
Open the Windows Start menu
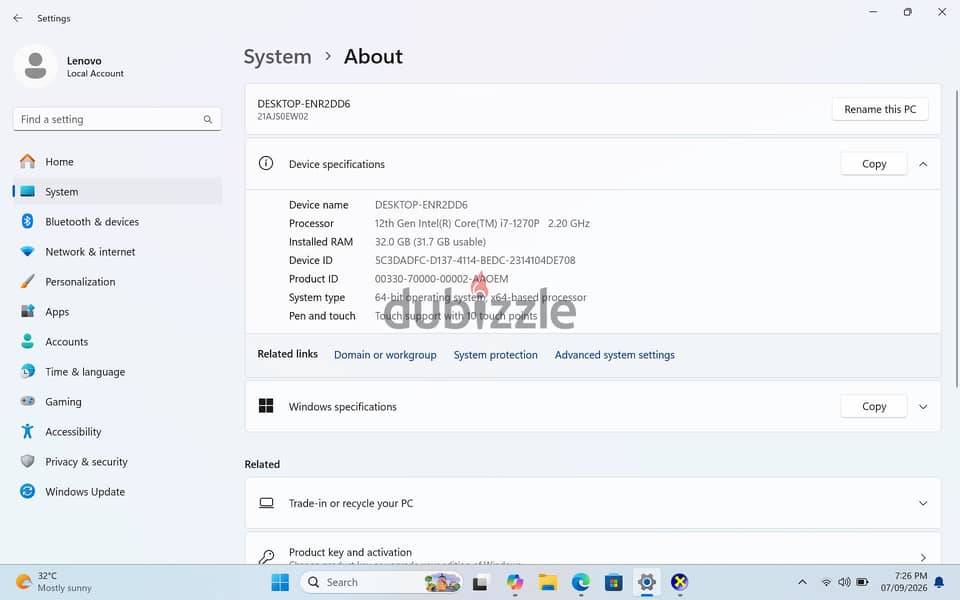[x=280, y=582]
